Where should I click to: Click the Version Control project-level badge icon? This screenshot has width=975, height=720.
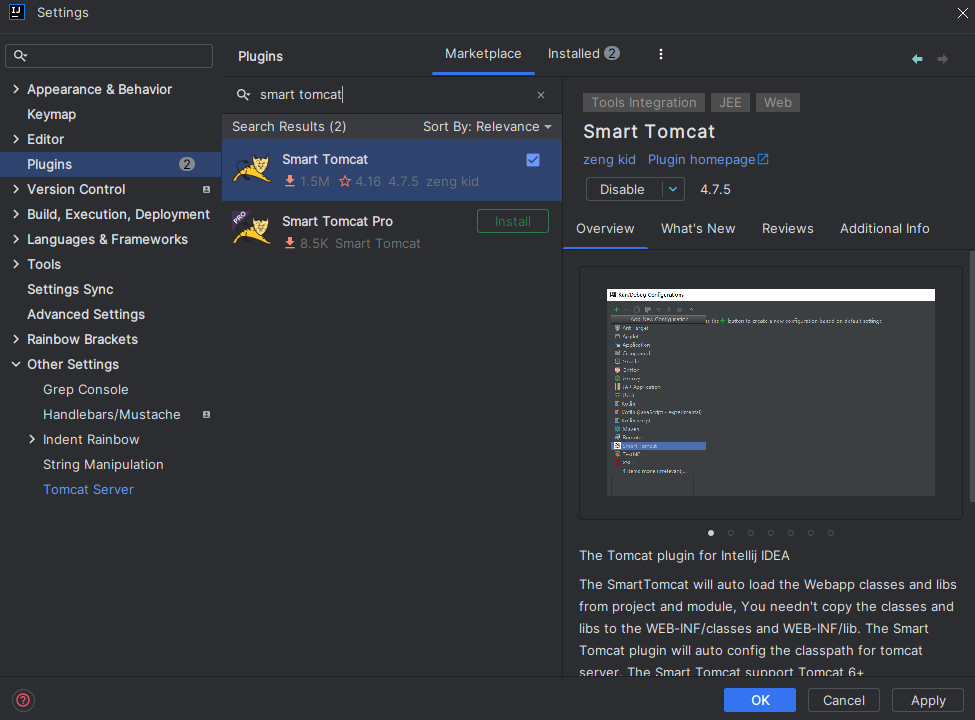point(206,190)
